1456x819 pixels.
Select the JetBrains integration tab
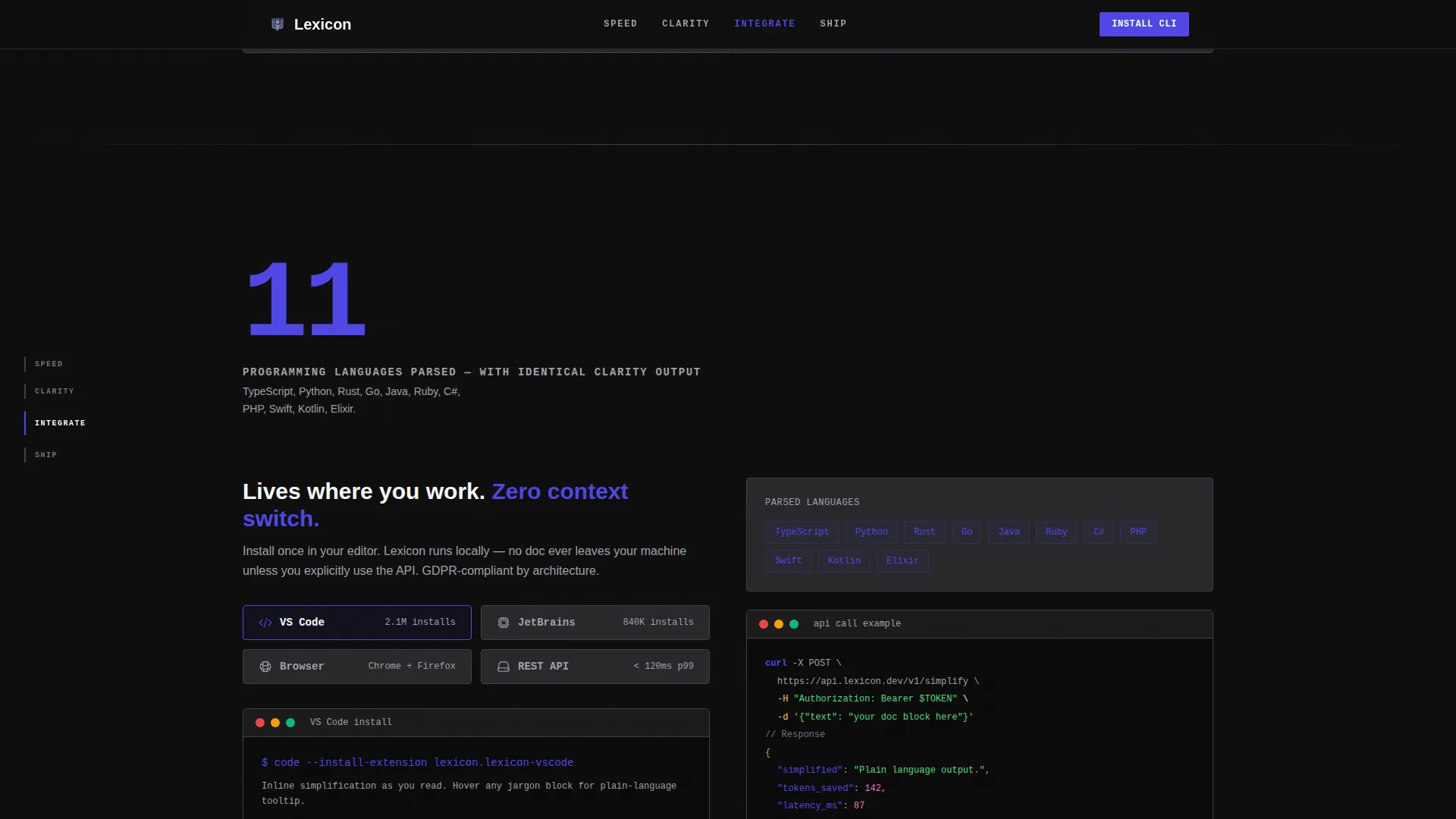pos(595,623)
